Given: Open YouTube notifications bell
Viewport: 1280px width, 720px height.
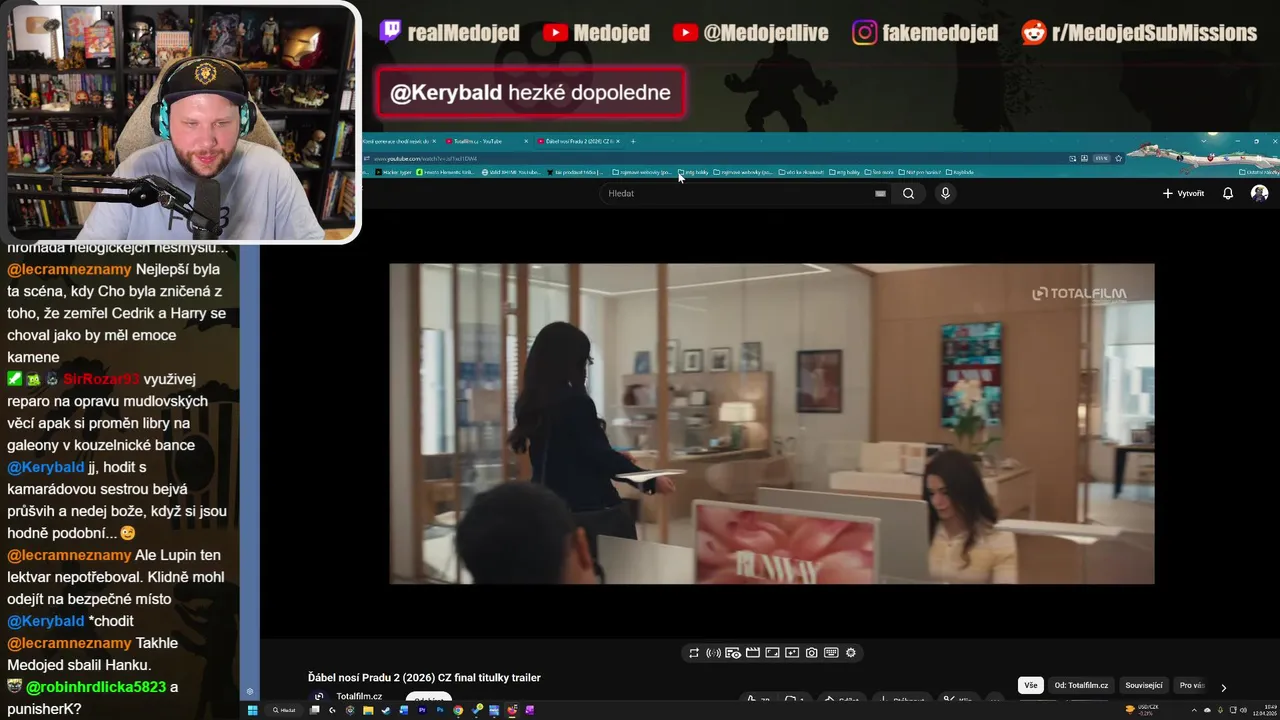Looking at the screenshot, I should [1228, 193].
